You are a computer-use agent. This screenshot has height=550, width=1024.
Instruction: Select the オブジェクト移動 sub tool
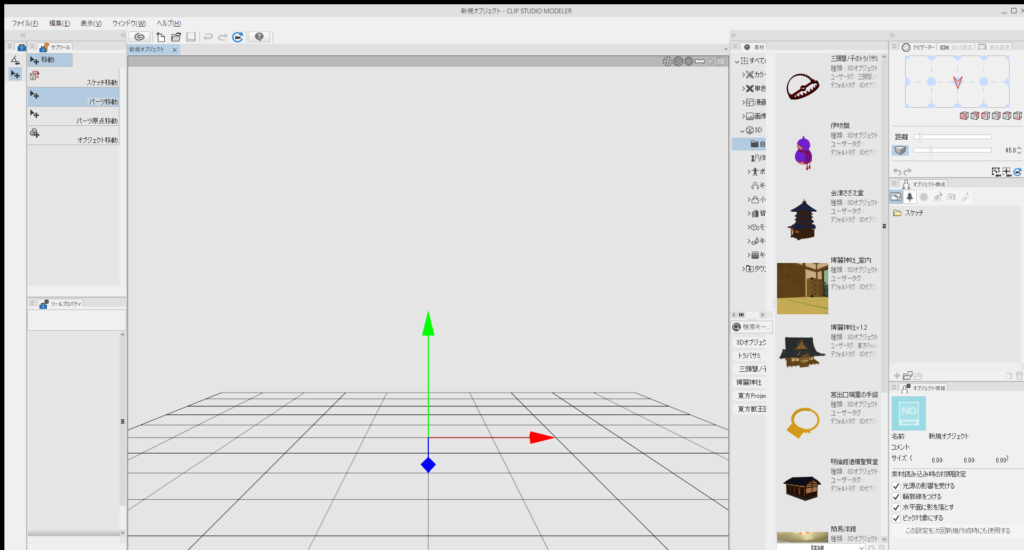(74, 139)
